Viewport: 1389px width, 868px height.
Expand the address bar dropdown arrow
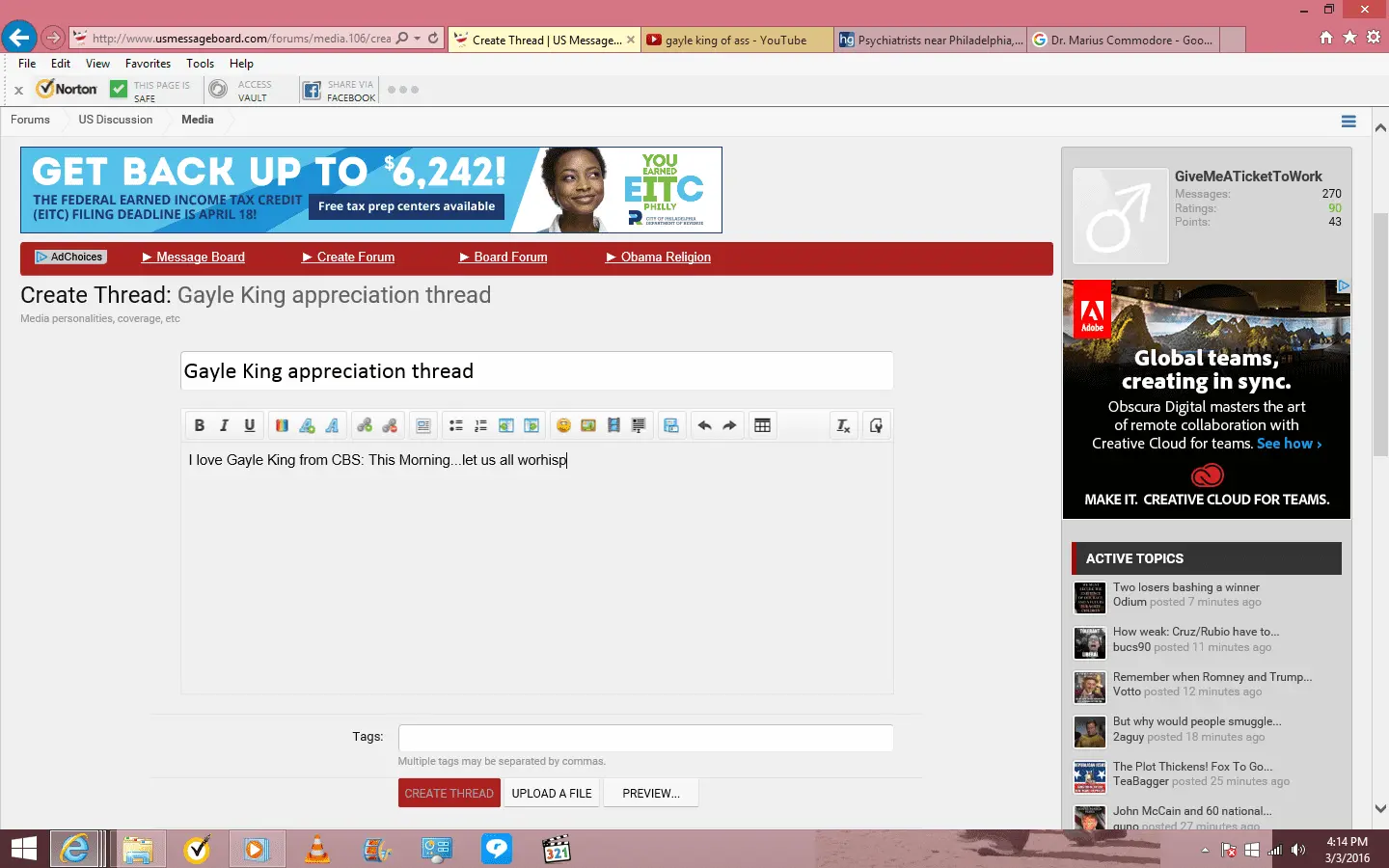click(417, 39)
